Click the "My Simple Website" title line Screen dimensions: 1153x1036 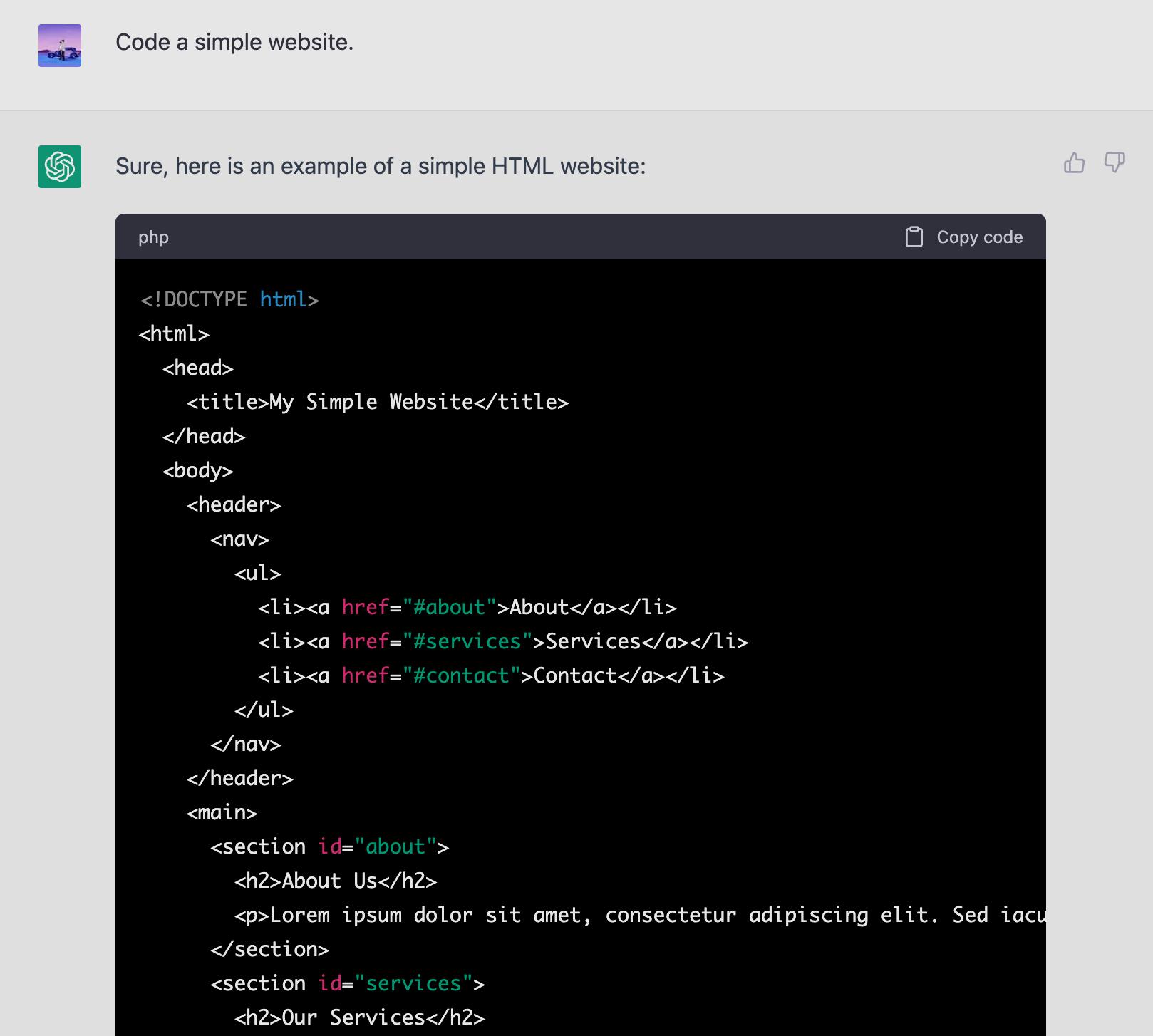(377, 402)
